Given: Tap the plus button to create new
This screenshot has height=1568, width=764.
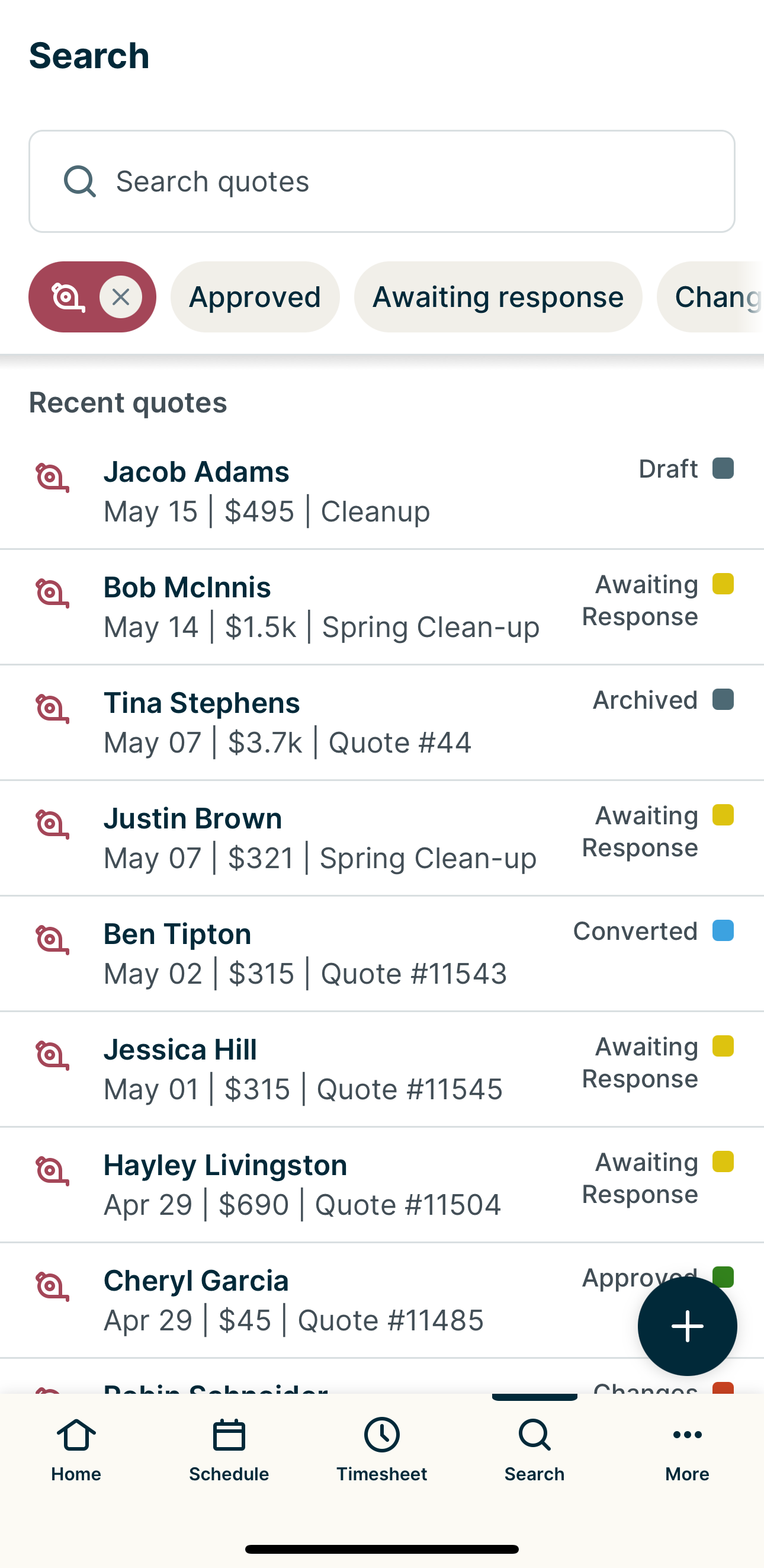Looking at the screenshot, I should tap(687, 1326).
